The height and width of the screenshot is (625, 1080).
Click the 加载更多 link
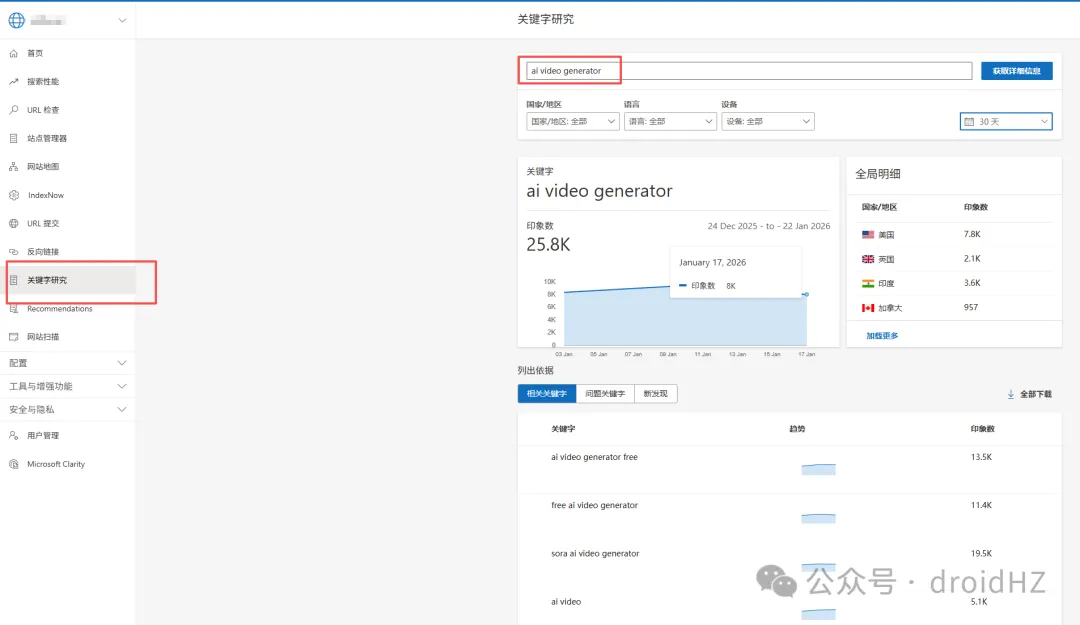882,336
